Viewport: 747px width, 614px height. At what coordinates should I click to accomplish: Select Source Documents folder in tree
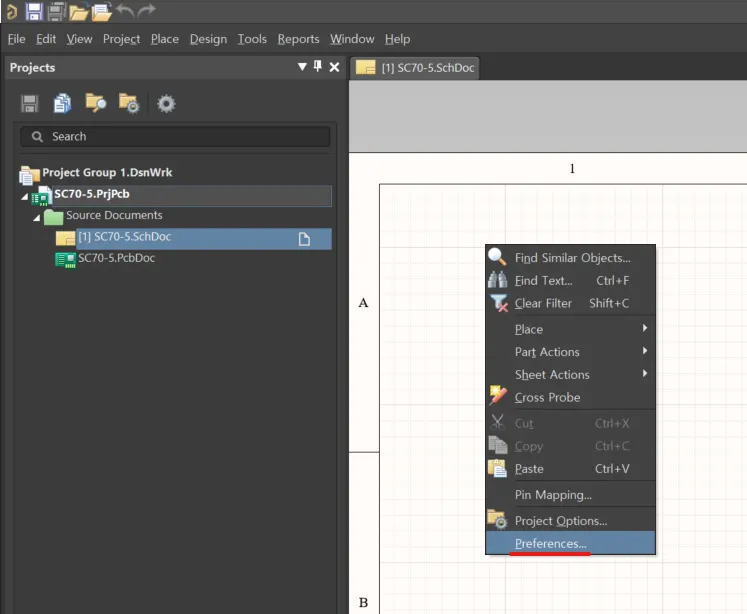[114, 215]
